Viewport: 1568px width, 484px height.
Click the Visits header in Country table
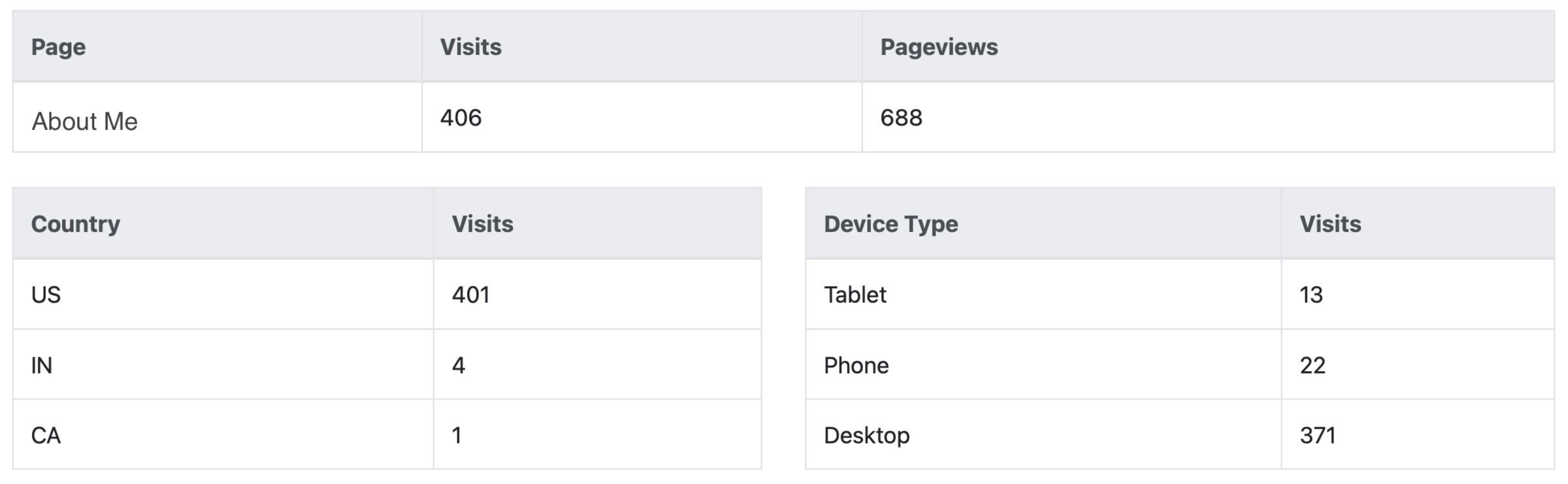[482, 224]
